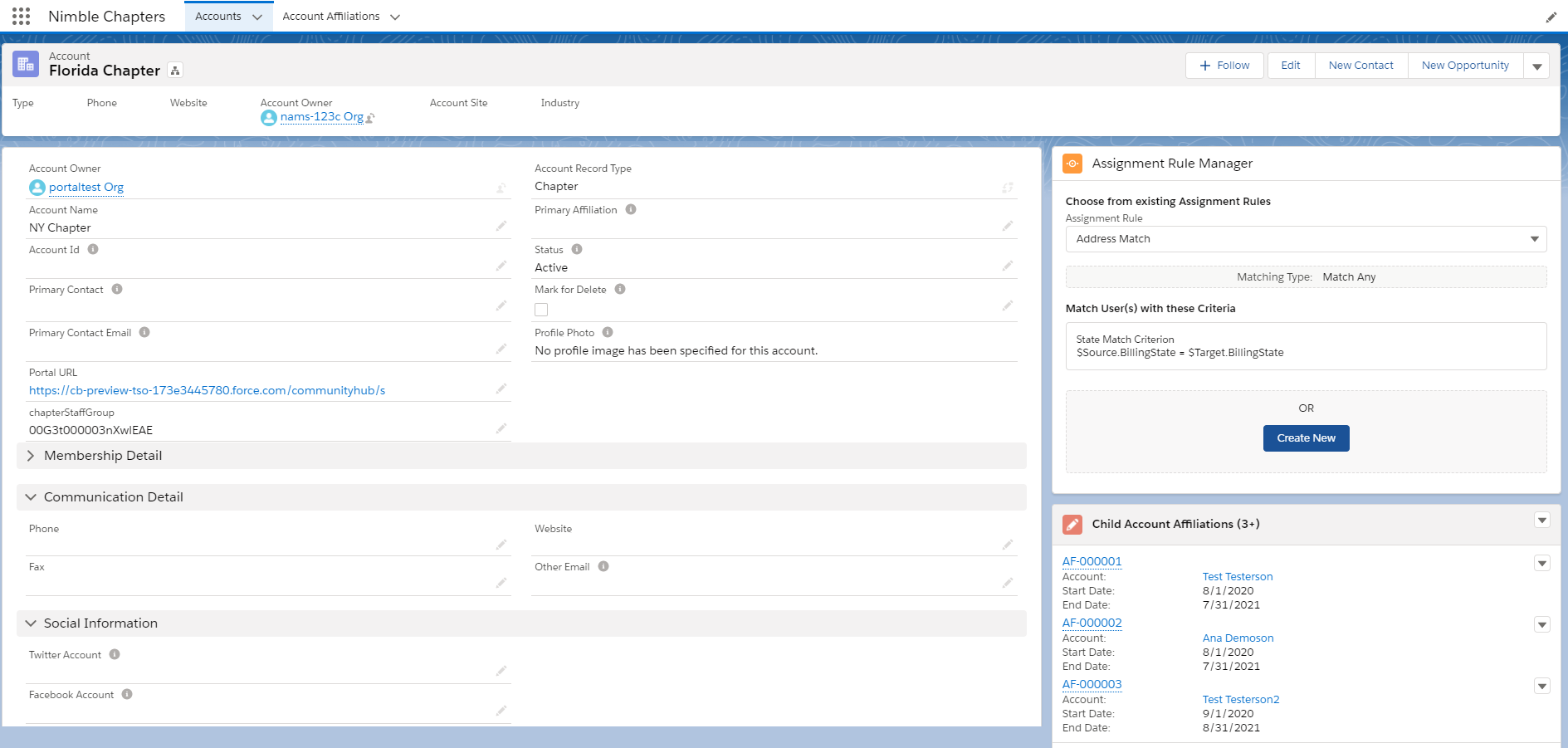Click the edit page pencil in top-right corner
Viewport: 1568px width, 748px height.
pos(1551,17)
